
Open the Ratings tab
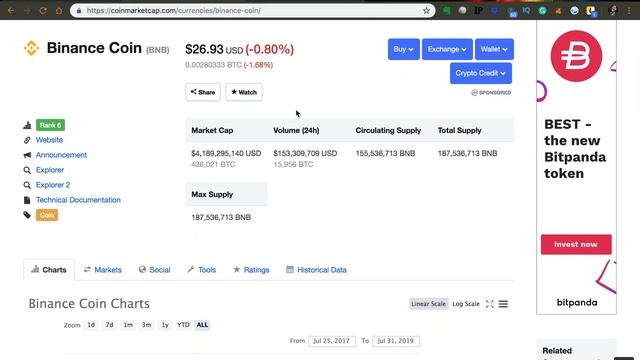point(251,270)
